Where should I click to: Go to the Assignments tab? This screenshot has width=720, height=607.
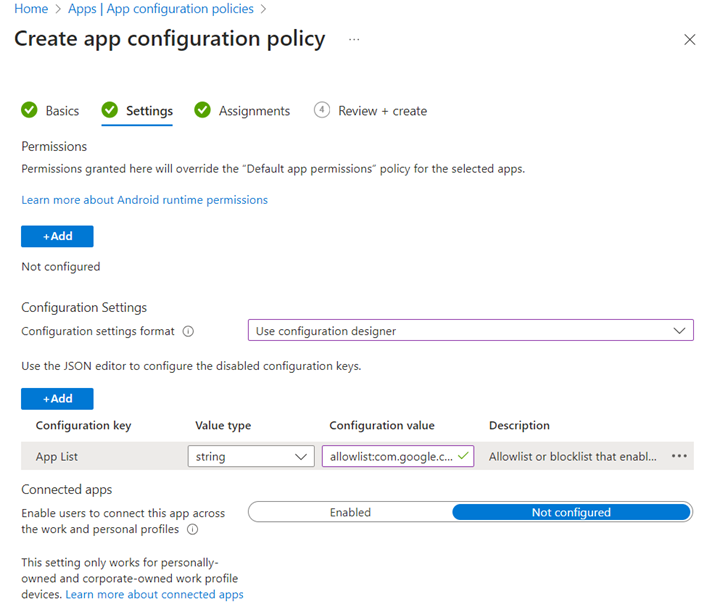click(x=254, y=111)
